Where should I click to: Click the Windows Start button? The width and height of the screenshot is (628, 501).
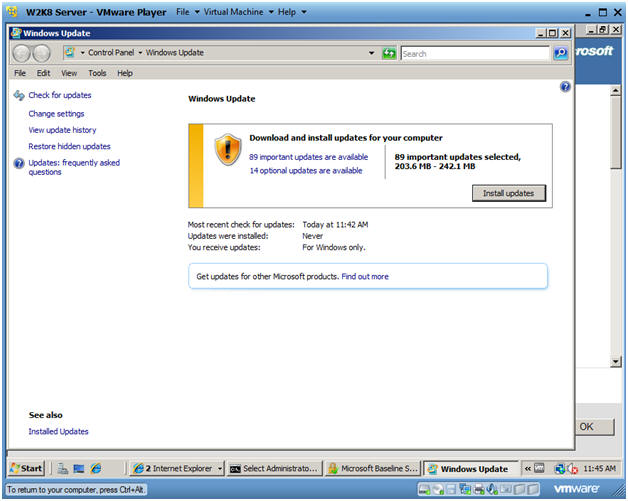(x=26, y=468)
